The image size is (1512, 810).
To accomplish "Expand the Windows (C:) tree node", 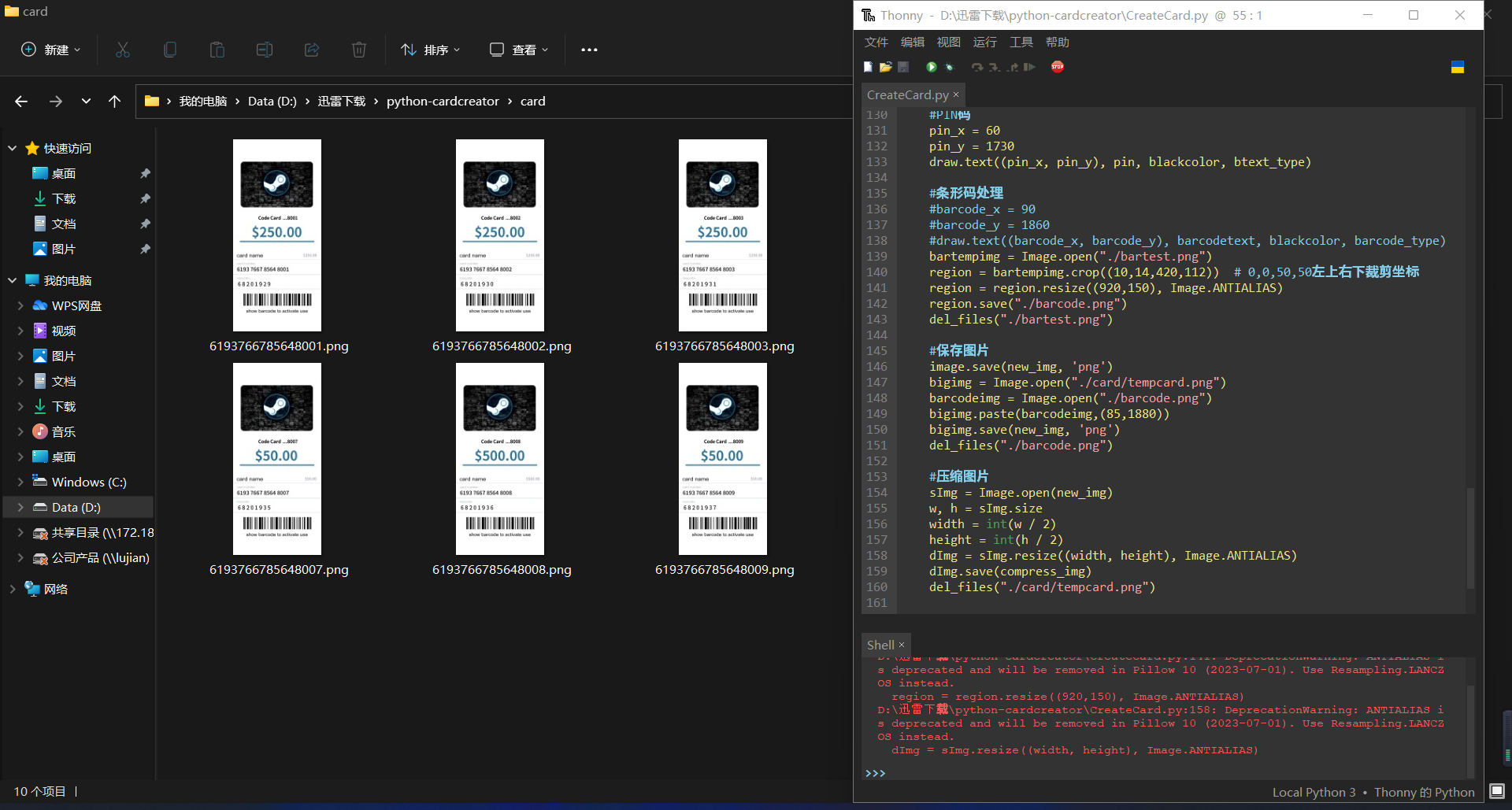I will click(x=20, y=482).
